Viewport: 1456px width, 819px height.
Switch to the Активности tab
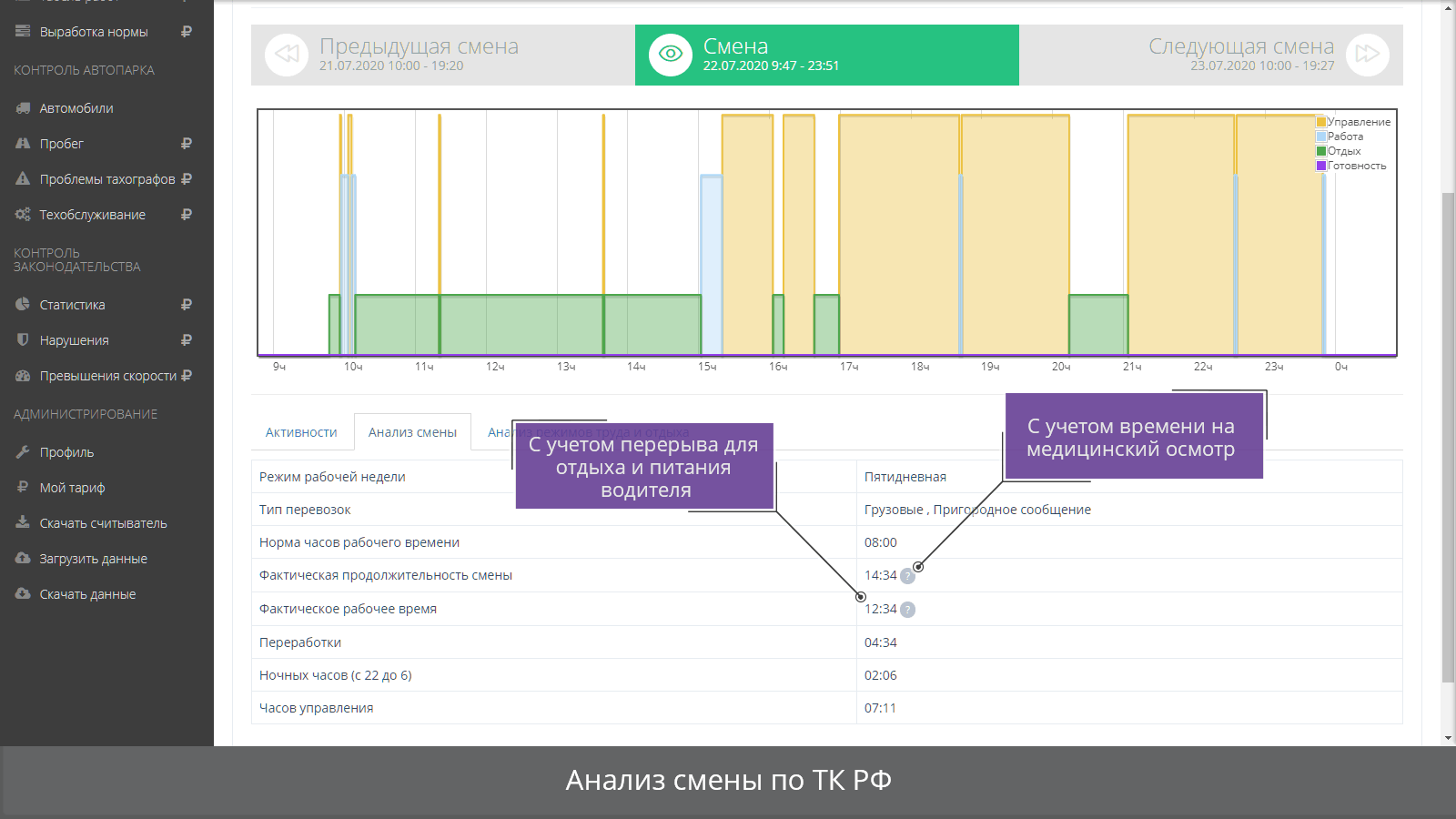pos(301,432)
